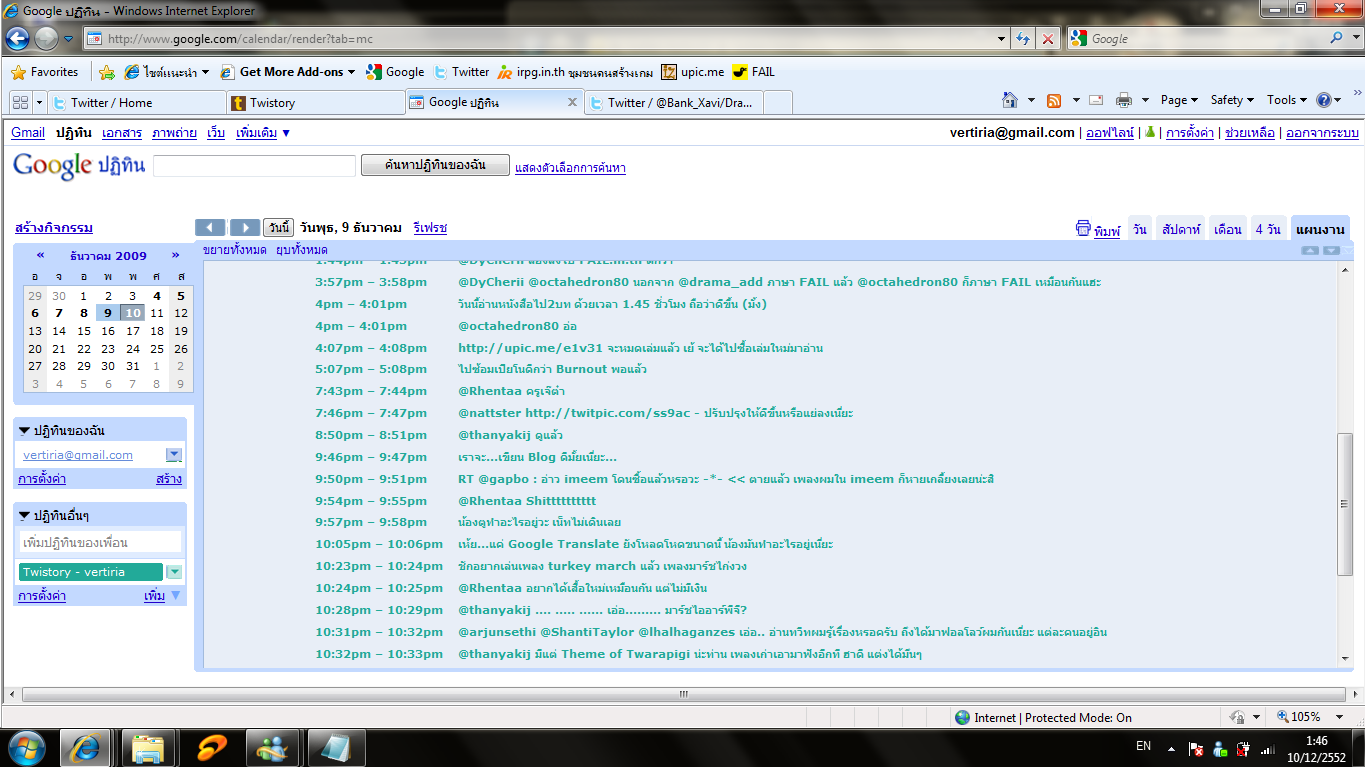
Task: Click the Print icon in IE command bar
Action: [1124, 100]
